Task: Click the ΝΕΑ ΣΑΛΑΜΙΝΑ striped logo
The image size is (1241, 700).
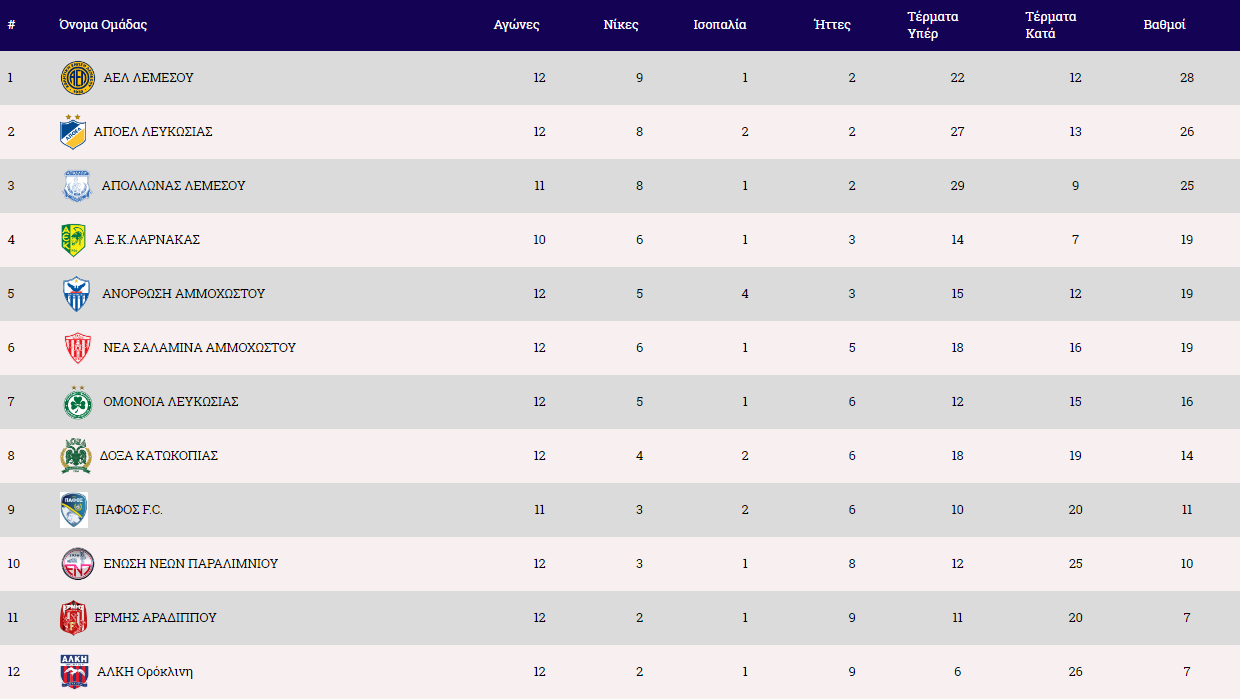Action: click(77, 348)
